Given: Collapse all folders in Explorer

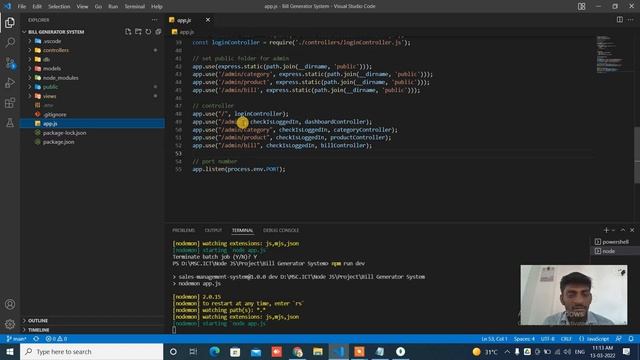Looking at the screenshot, I should click(158, 32).
